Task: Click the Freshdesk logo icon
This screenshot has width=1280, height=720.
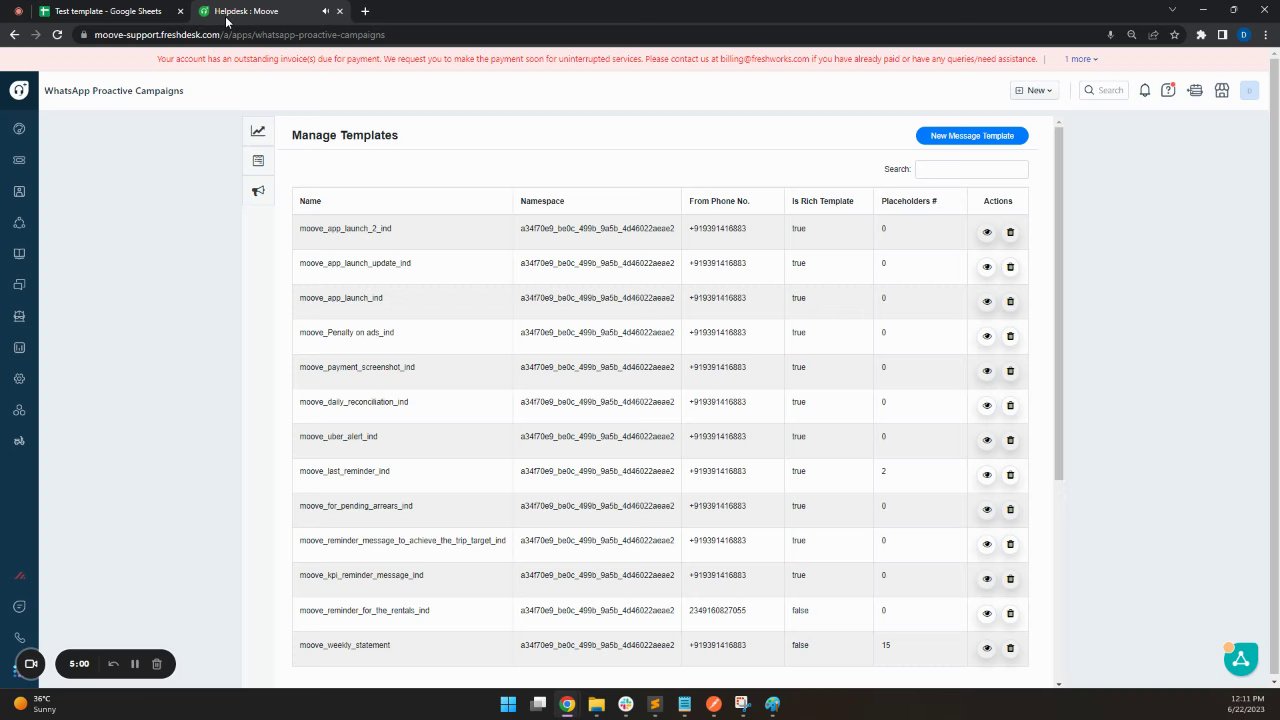Action: [x=19, y=90]
